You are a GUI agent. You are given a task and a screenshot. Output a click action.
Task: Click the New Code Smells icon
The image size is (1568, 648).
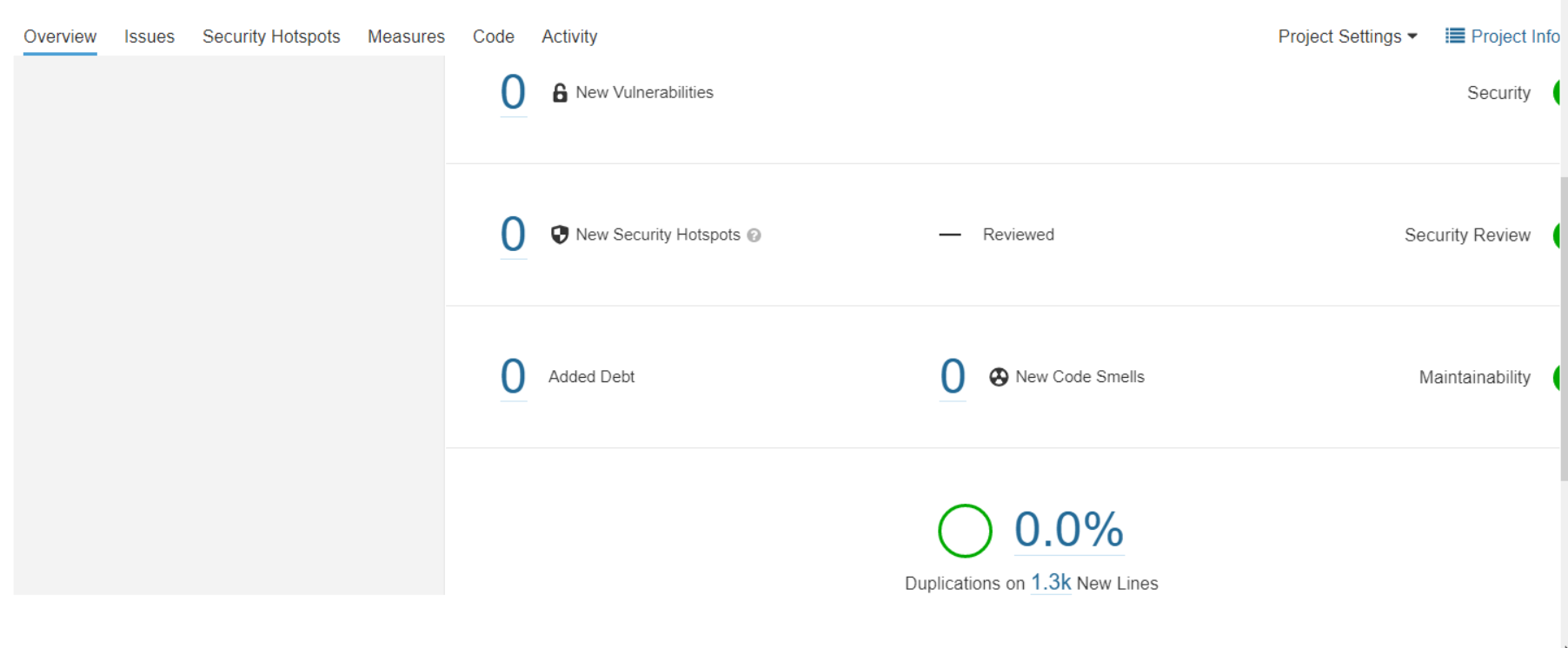[x=999, y=377]
